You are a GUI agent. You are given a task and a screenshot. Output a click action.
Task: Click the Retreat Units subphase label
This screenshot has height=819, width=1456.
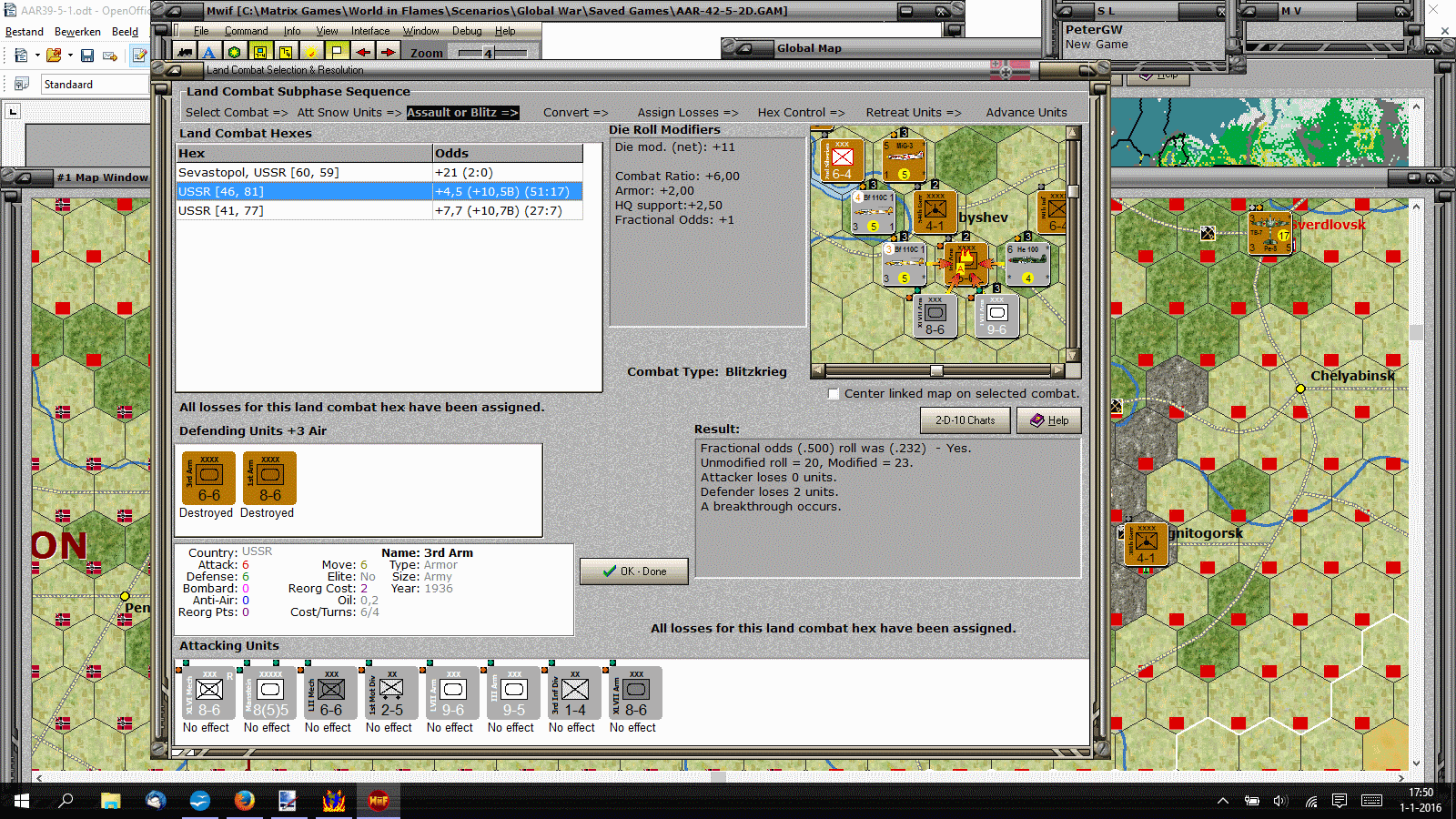click(914, 113)
